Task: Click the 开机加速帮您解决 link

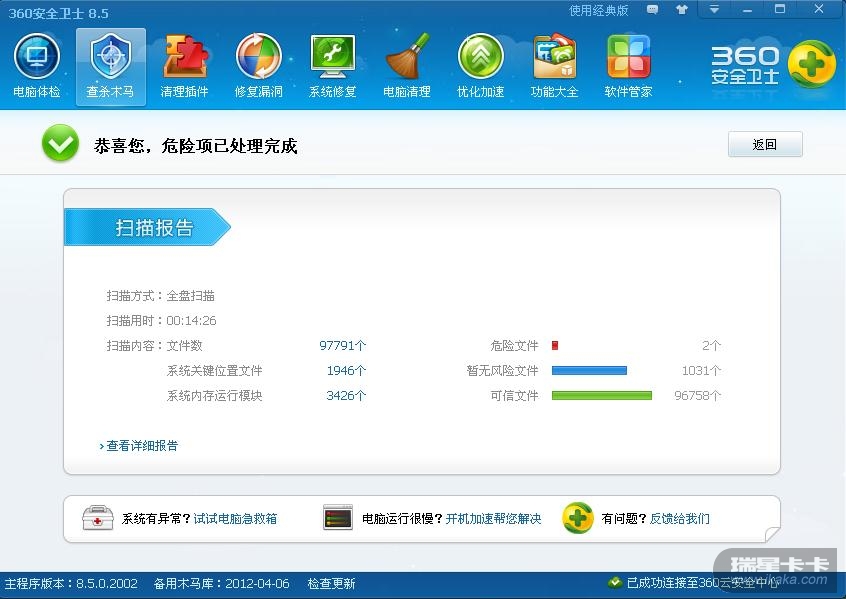Action: [493, 519]
